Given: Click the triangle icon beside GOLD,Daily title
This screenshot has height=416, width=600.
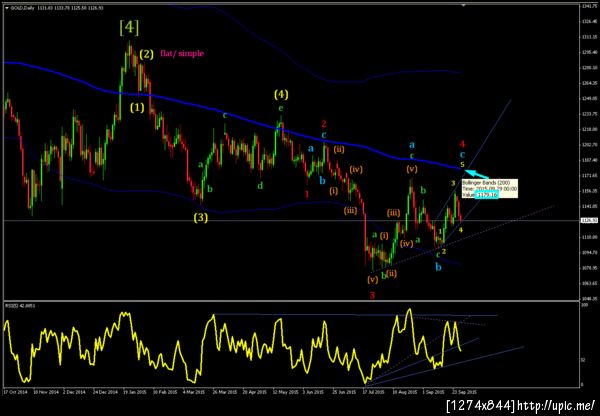Looking at the screenshot, I should (7, 8).
